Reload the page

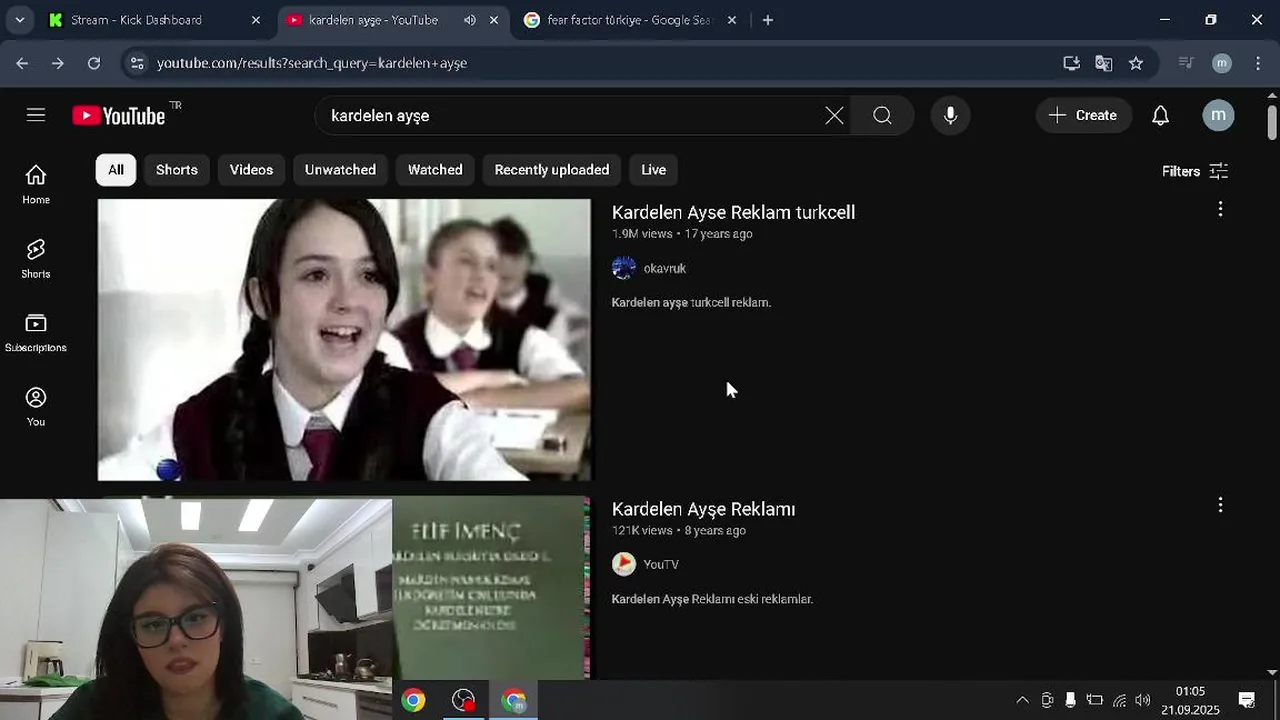[94, 63]
